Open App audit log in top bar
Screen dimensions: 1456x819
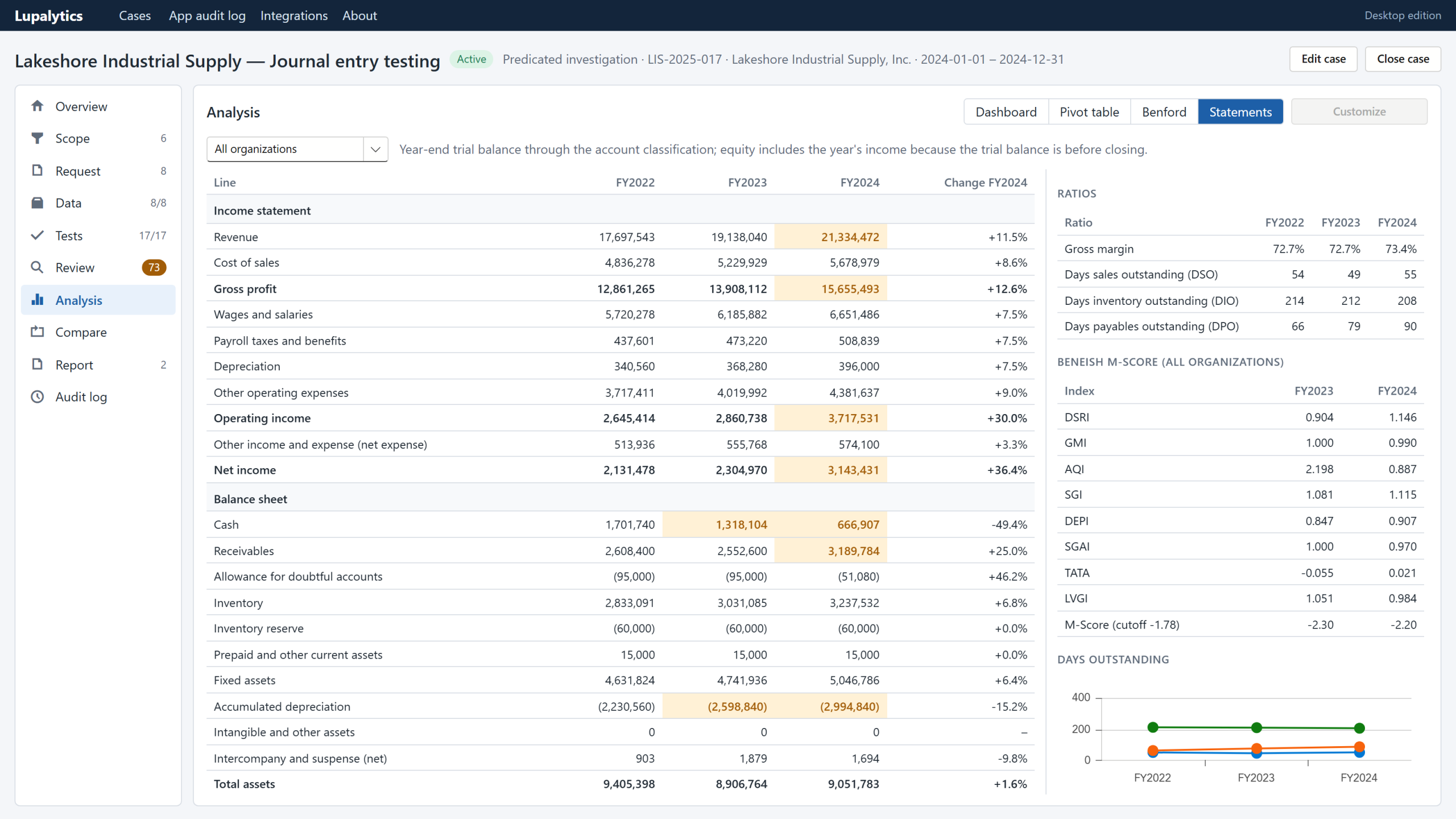click(207, 15)
